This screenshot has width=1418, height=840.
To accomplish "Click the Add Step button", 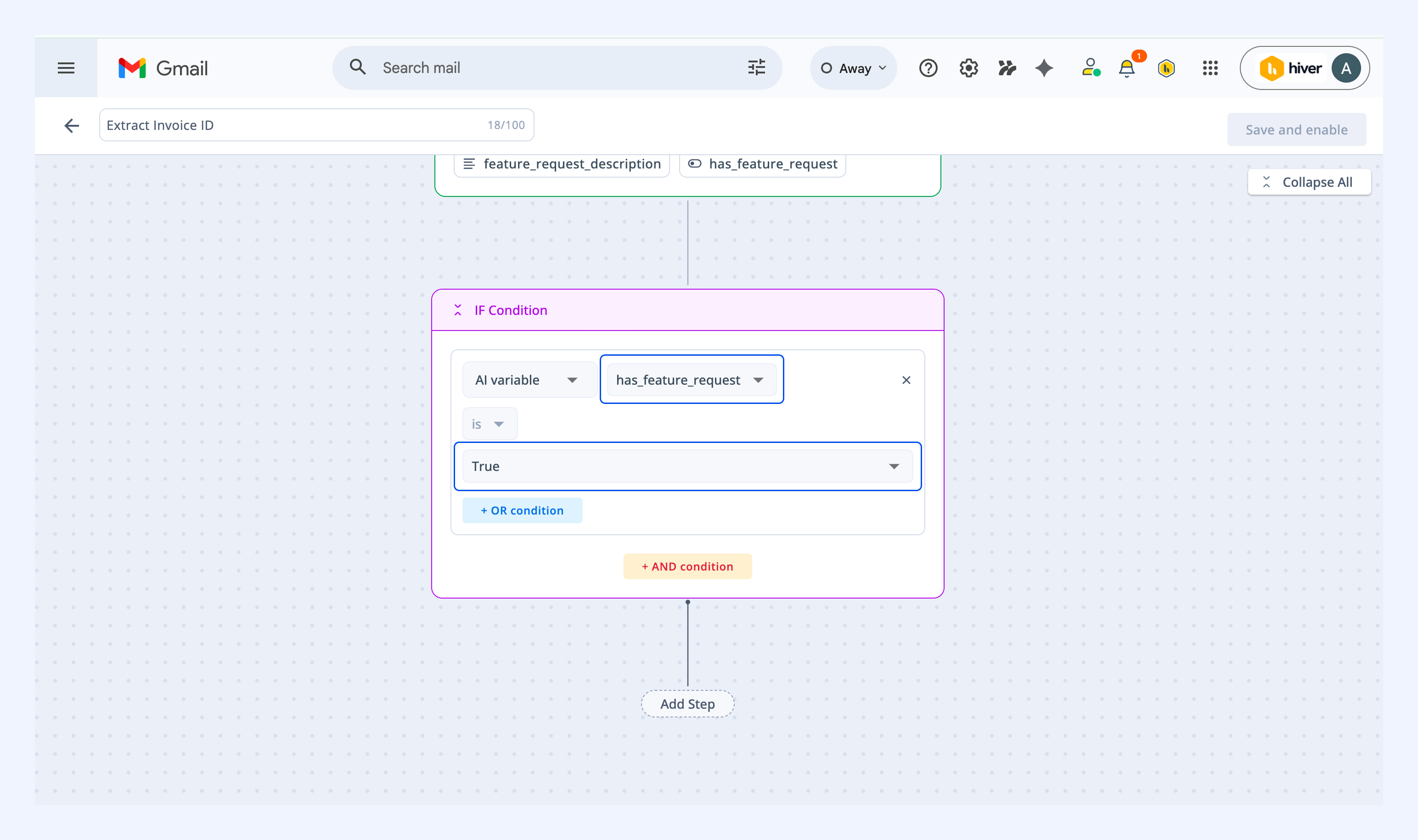I will pyautogui.click(x=687, y=704).
